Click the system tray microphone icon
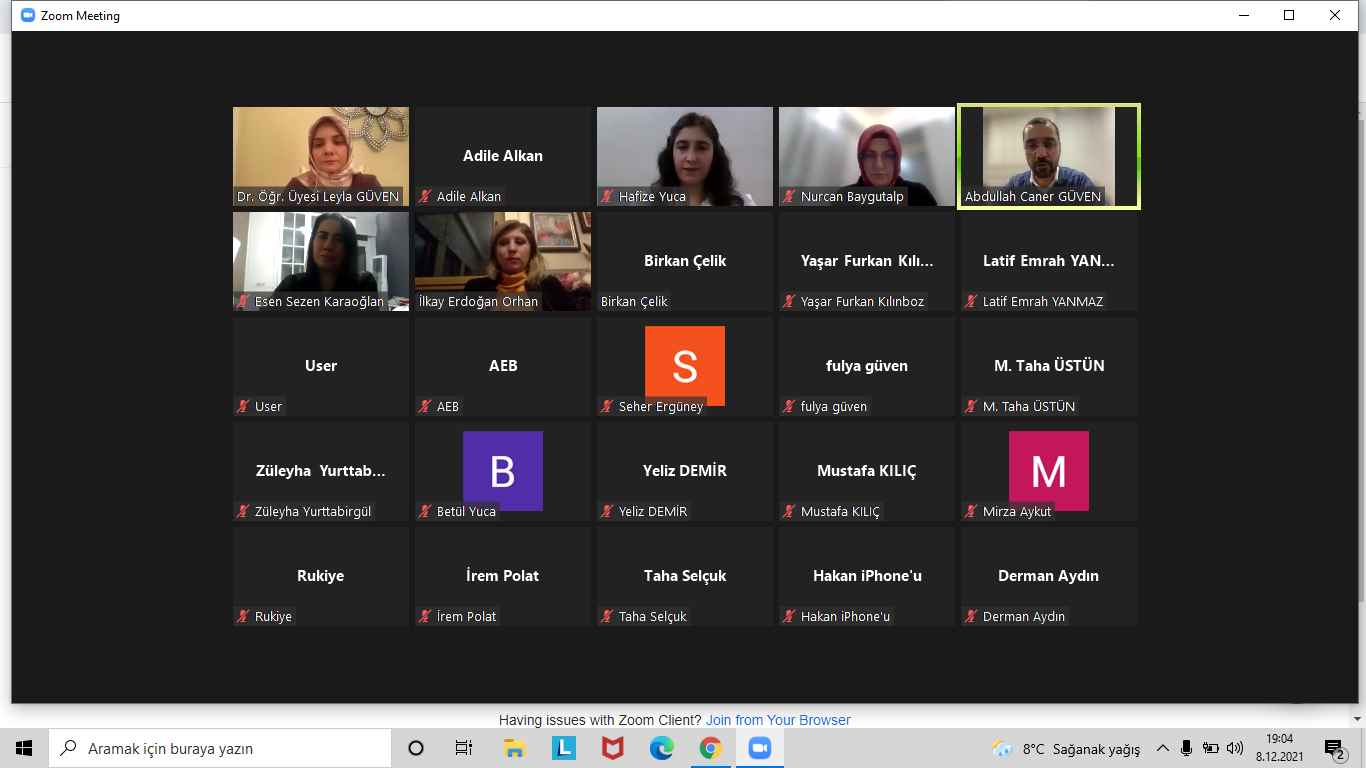 click(1186, 748)
